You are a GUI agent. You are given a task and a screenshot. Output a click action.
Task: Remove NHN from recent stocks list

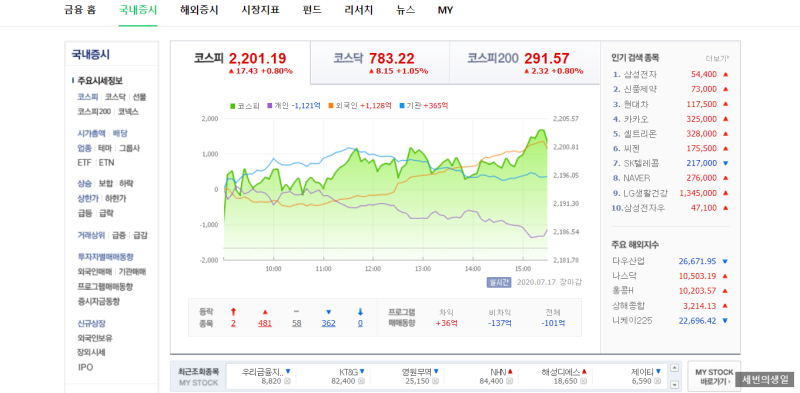[x=509, y=382]
